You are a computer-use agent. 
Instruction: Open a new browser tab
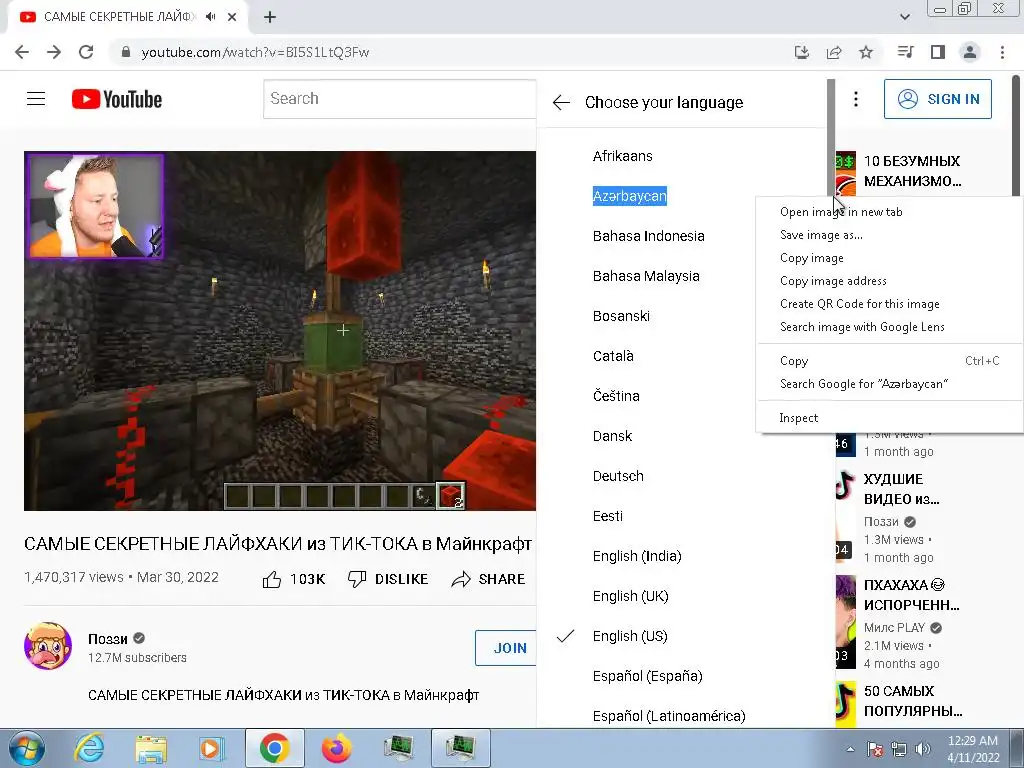click(270, 17)
